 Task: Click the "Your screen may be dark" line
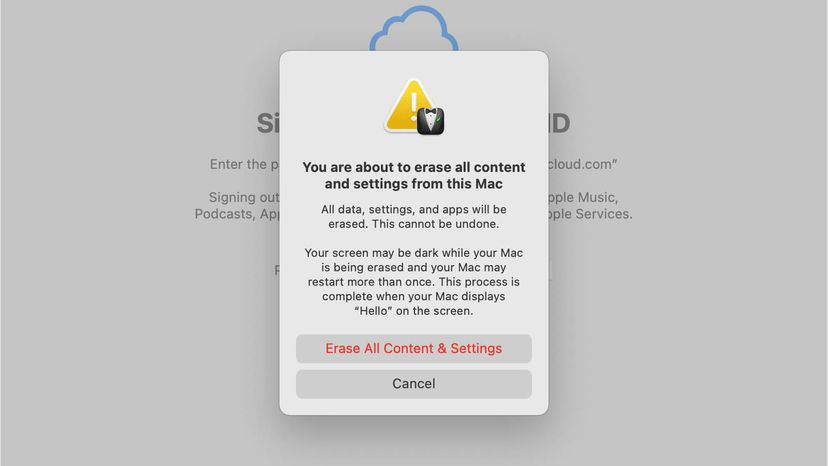tap(413, 253)
